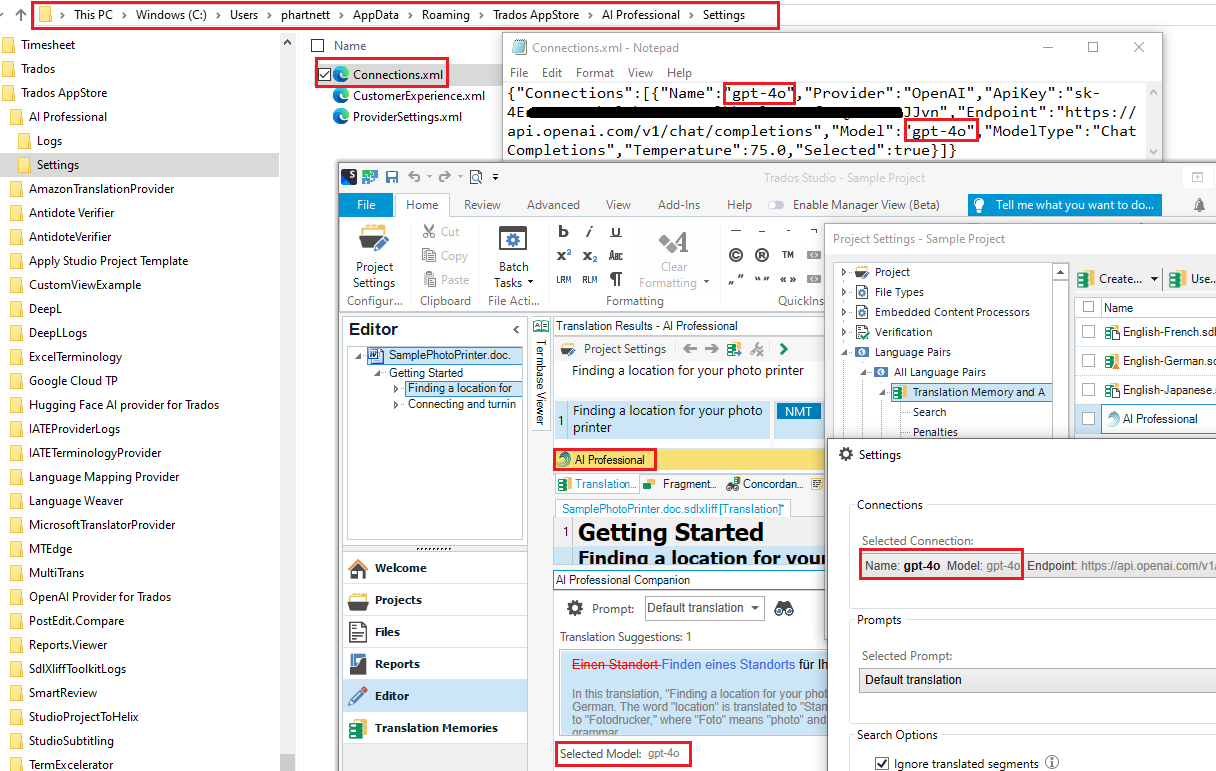Select the Clear Formatting tool
The height and width of the screenshot is (771, 1216).
(673, 258)
